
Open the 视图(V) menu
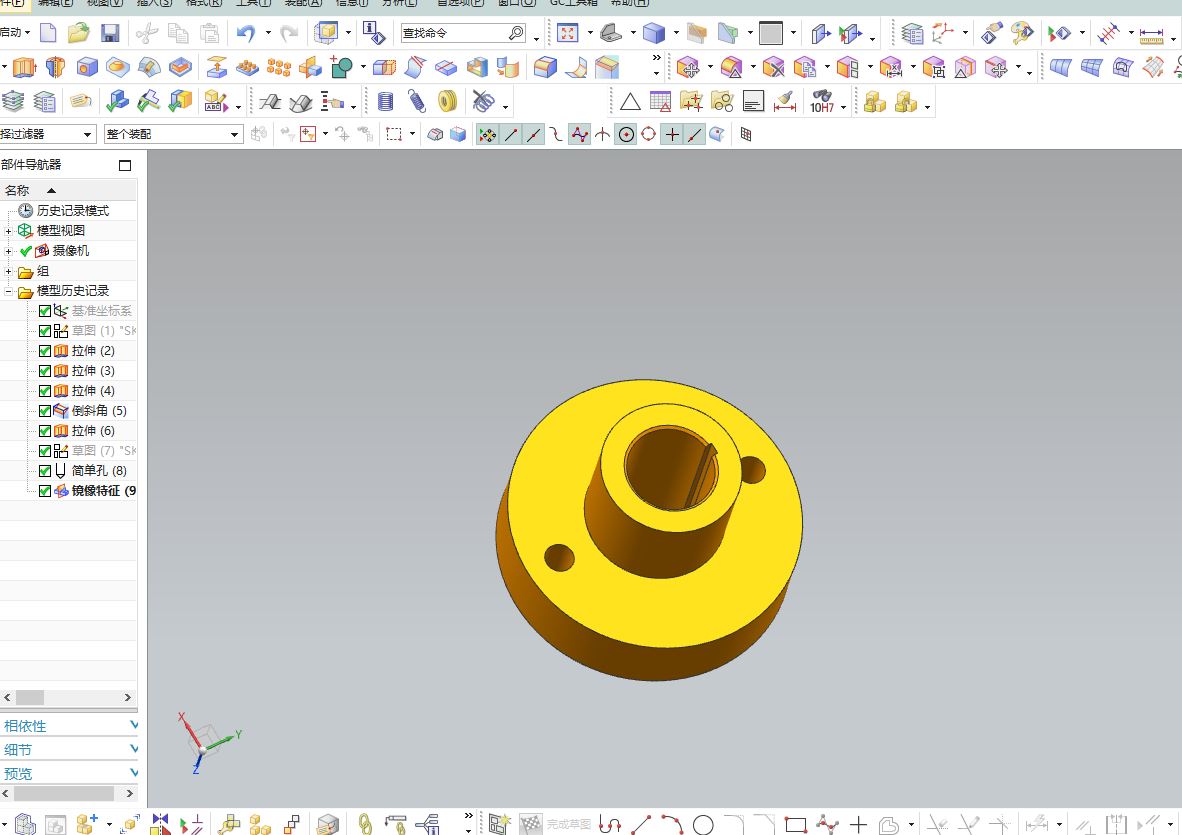coord(105,3)
